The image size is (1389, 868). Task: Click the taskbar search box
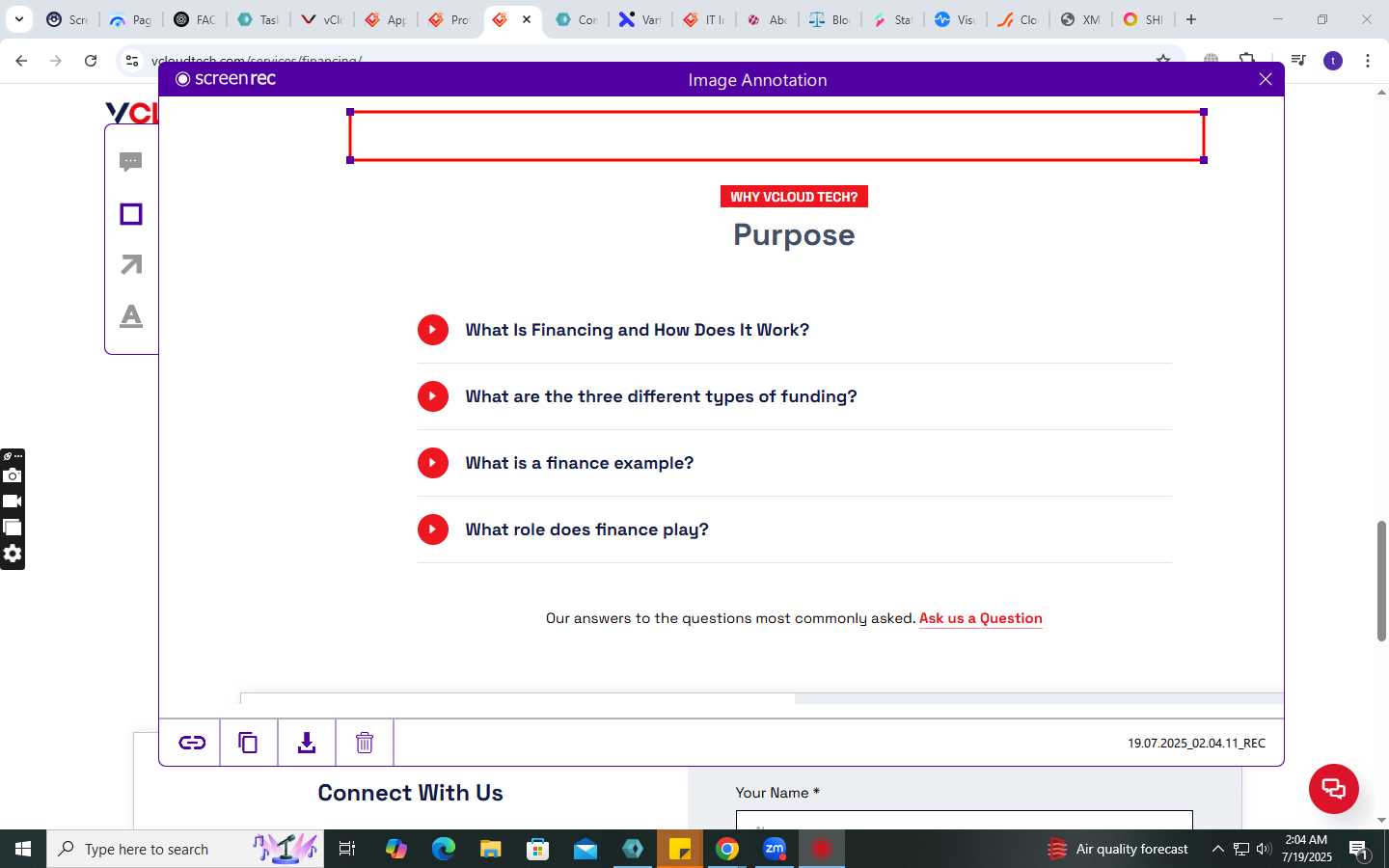pyautogui.click(x=185, y=849)
